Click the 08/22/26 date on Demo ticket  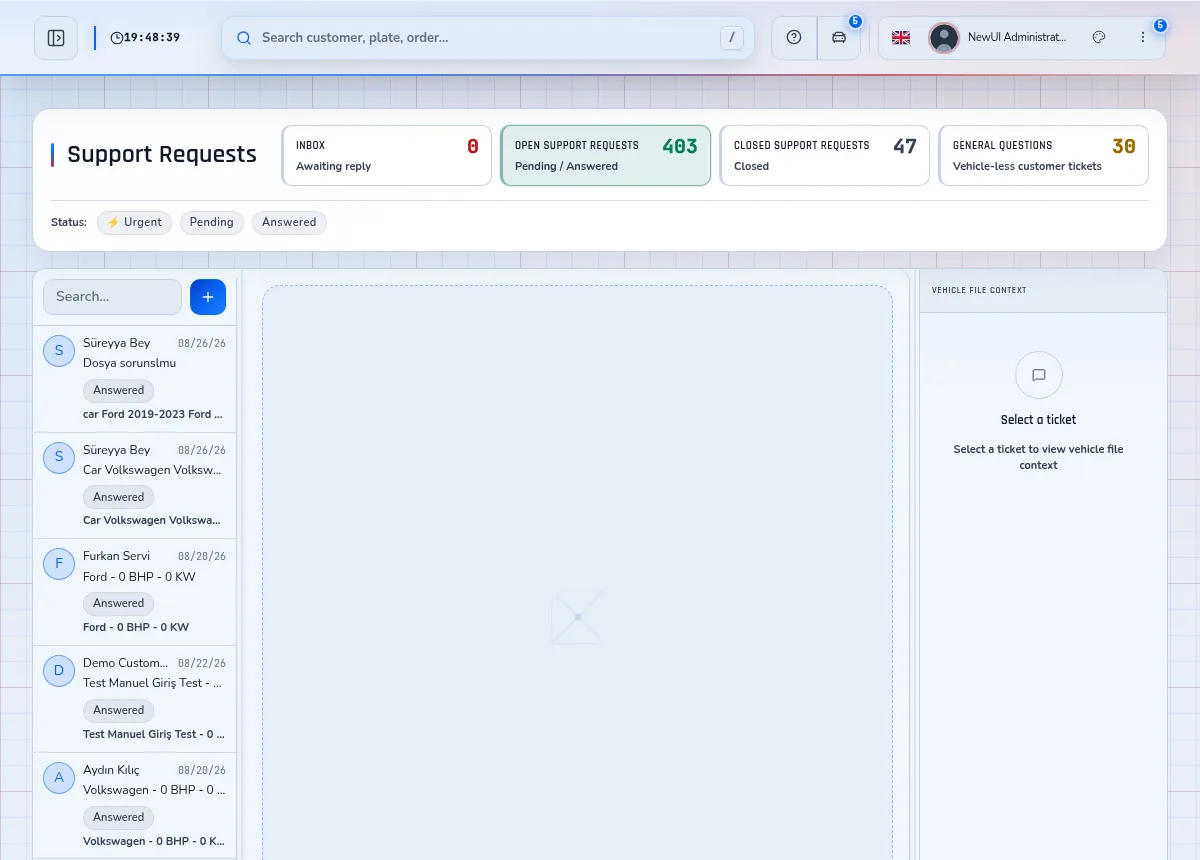(202, 663)
